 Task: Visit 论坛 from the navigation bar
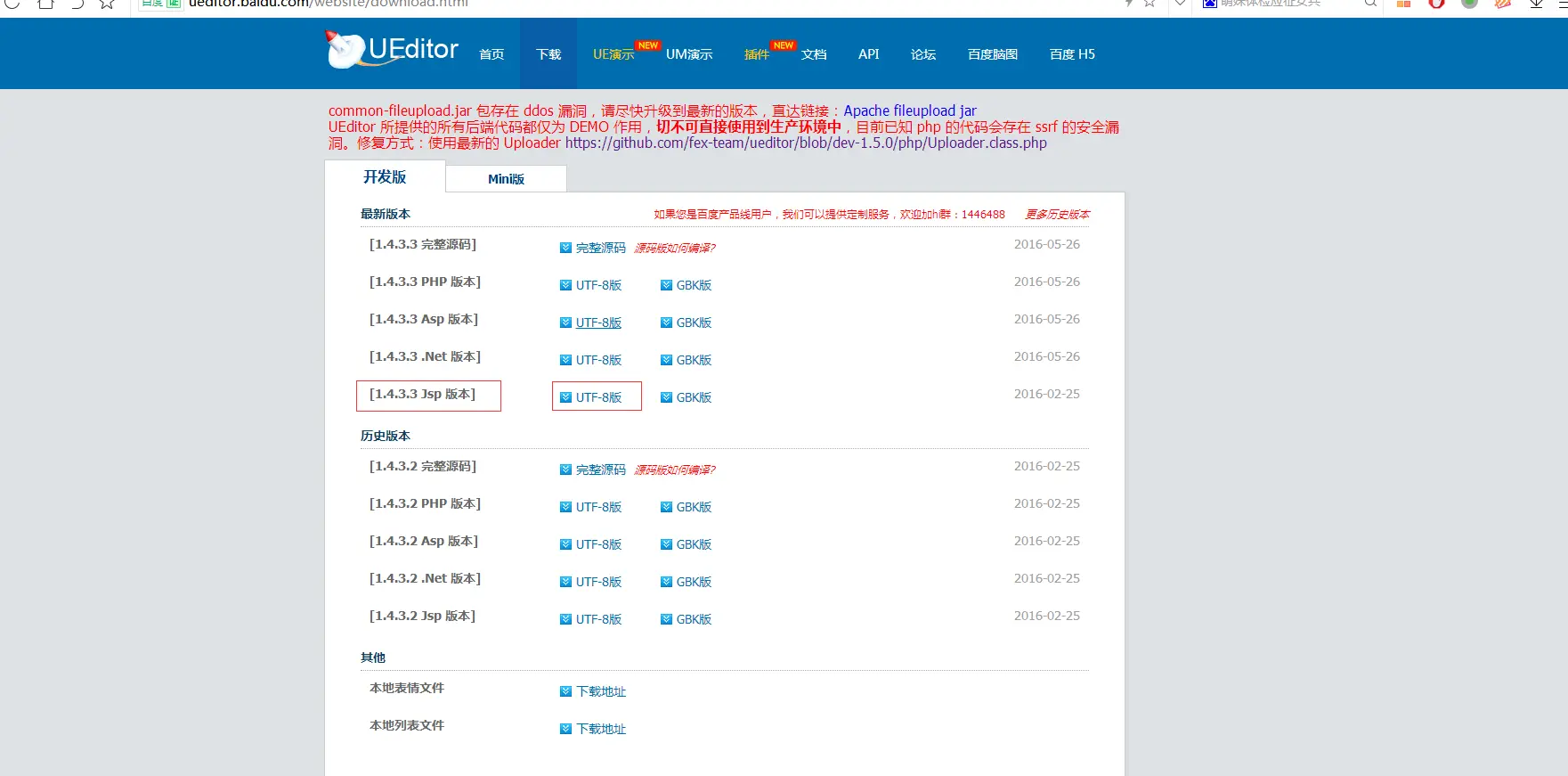point(923,54)
